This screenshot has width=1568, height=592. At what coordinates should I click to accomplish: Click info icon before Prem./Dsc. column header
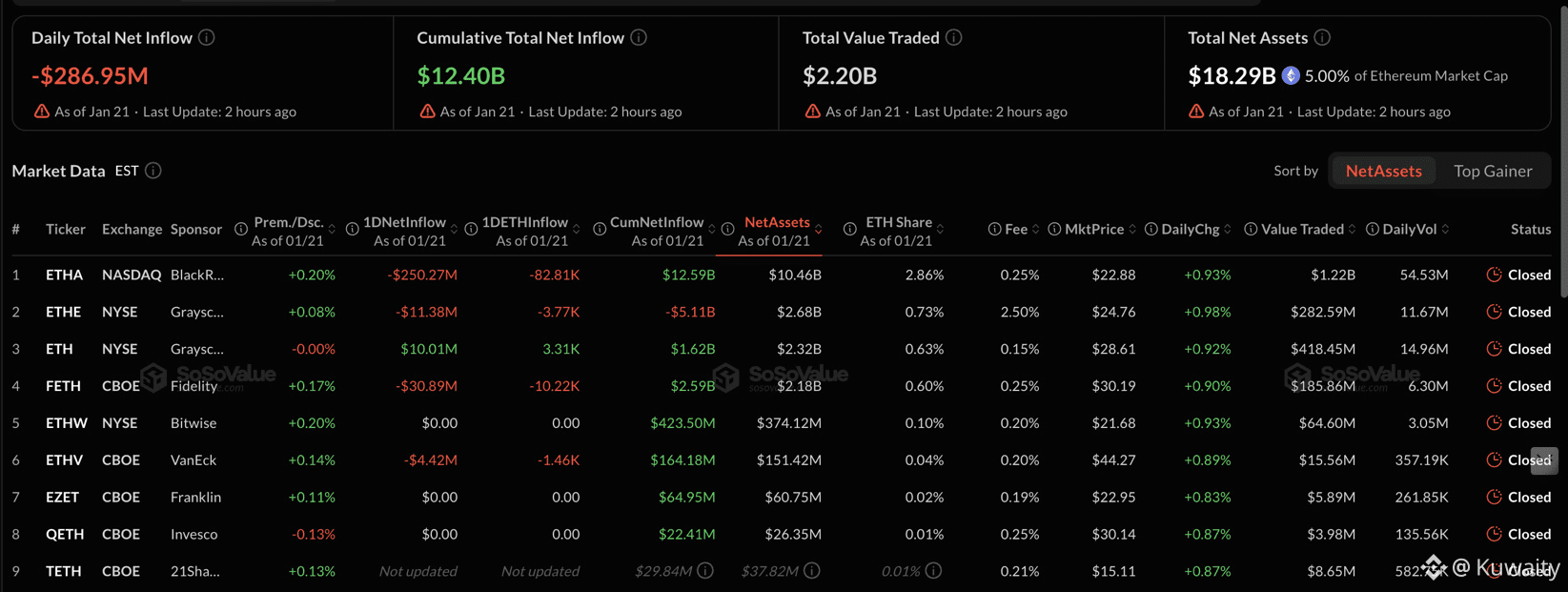point(241,230)
